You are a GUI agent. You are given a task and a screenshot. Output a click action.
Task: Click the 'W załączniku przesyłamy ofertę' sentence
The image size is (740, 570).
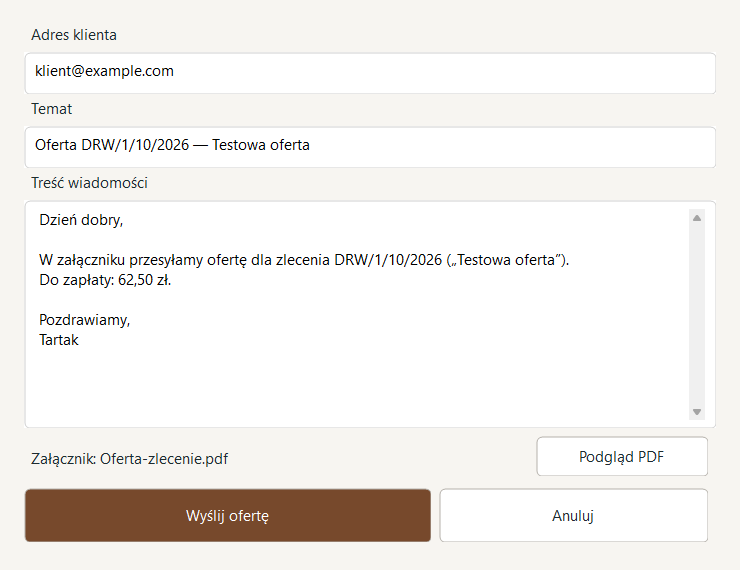(304, 260)
